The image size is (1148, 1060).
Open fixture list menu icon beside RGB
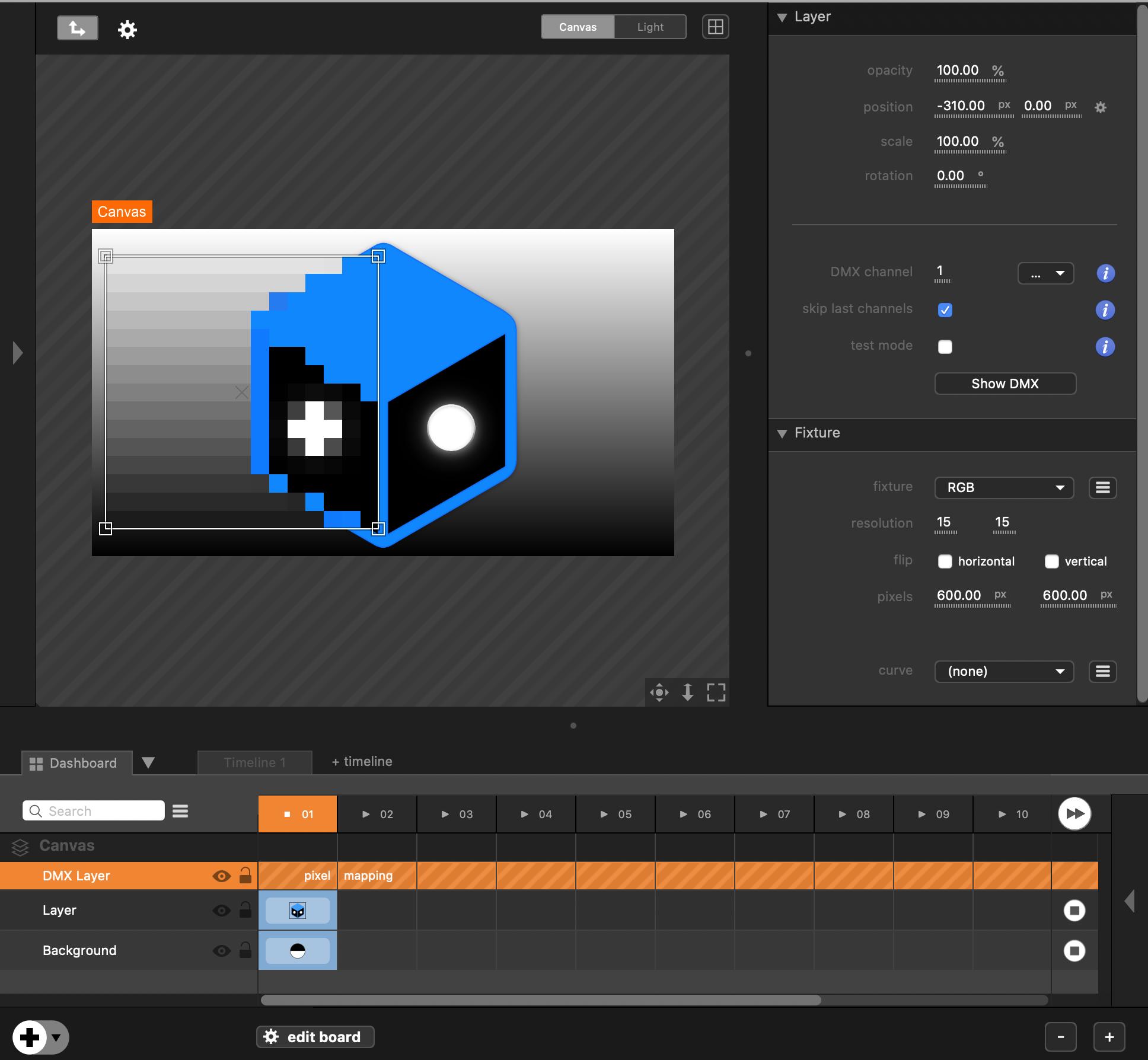point(1102,487)
